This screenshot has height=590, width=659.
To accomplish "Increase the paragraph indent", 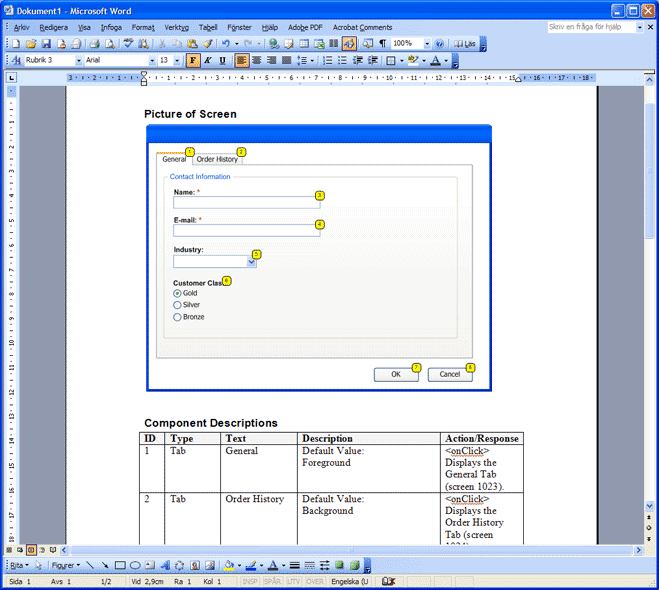I will [x=373, y=61].
